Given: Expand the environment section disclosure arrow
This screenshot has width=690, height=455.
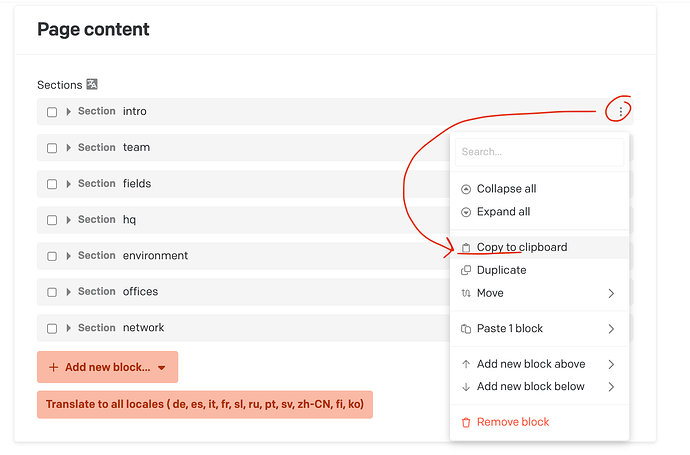Looking at the screenshot, I should tap(69, 256).
